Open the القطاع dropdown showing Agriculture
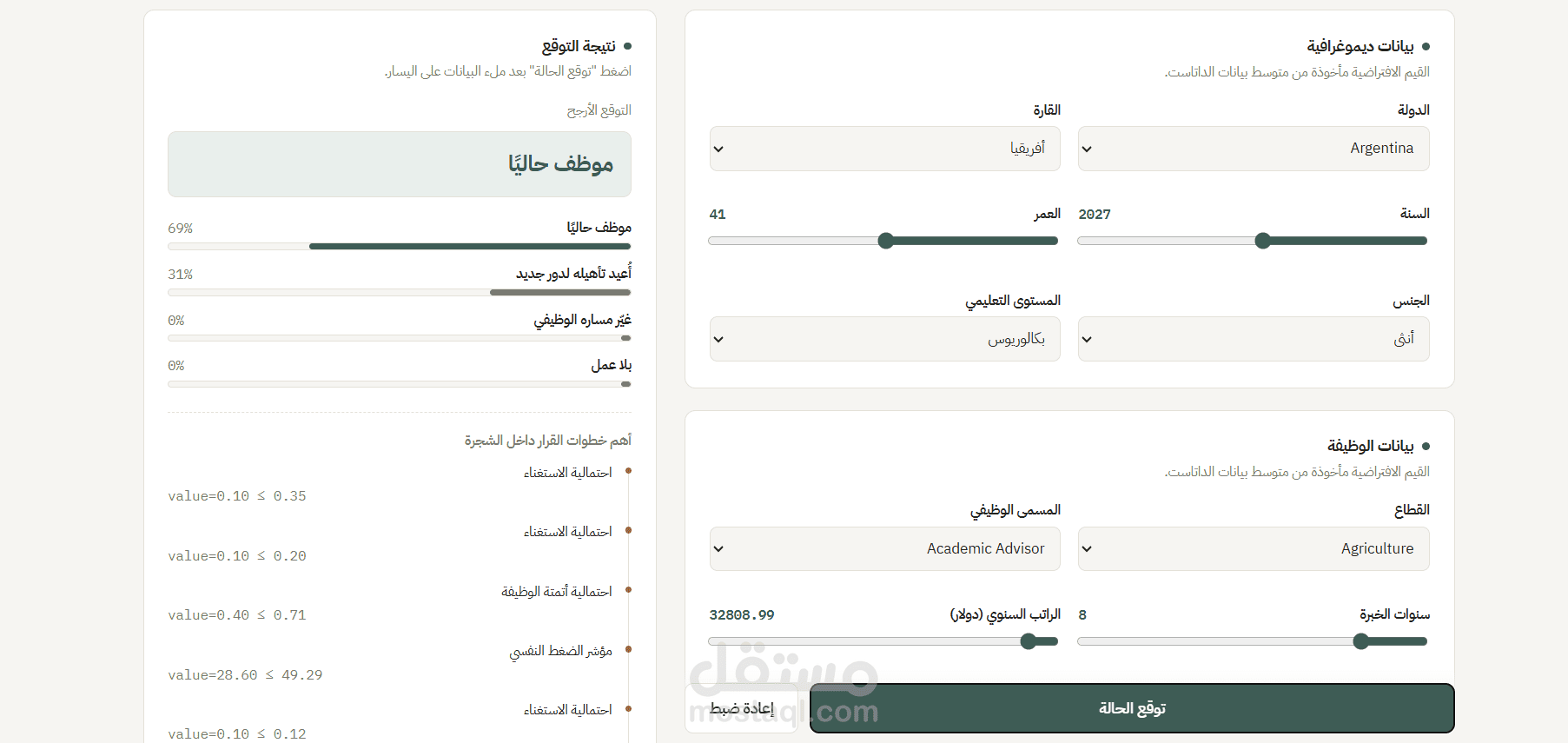1568x743 pixels. pyautogui.click(x=1254, y=548)
